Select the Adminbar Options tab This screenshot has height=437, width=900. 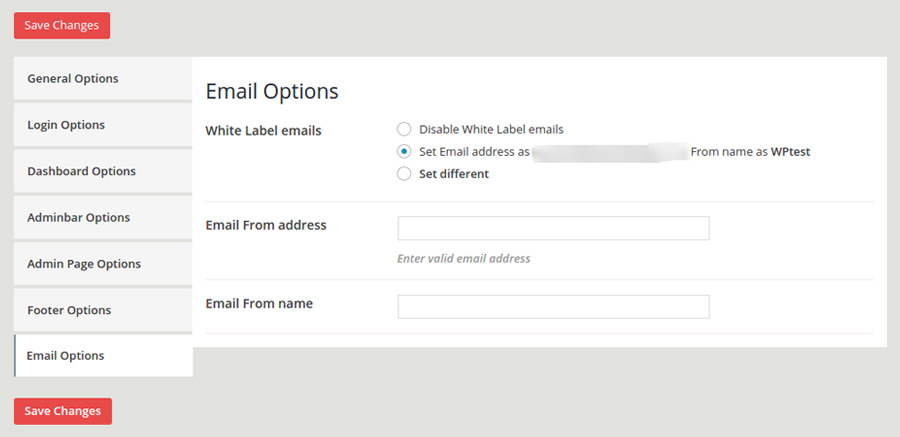(x=79, y=218)
